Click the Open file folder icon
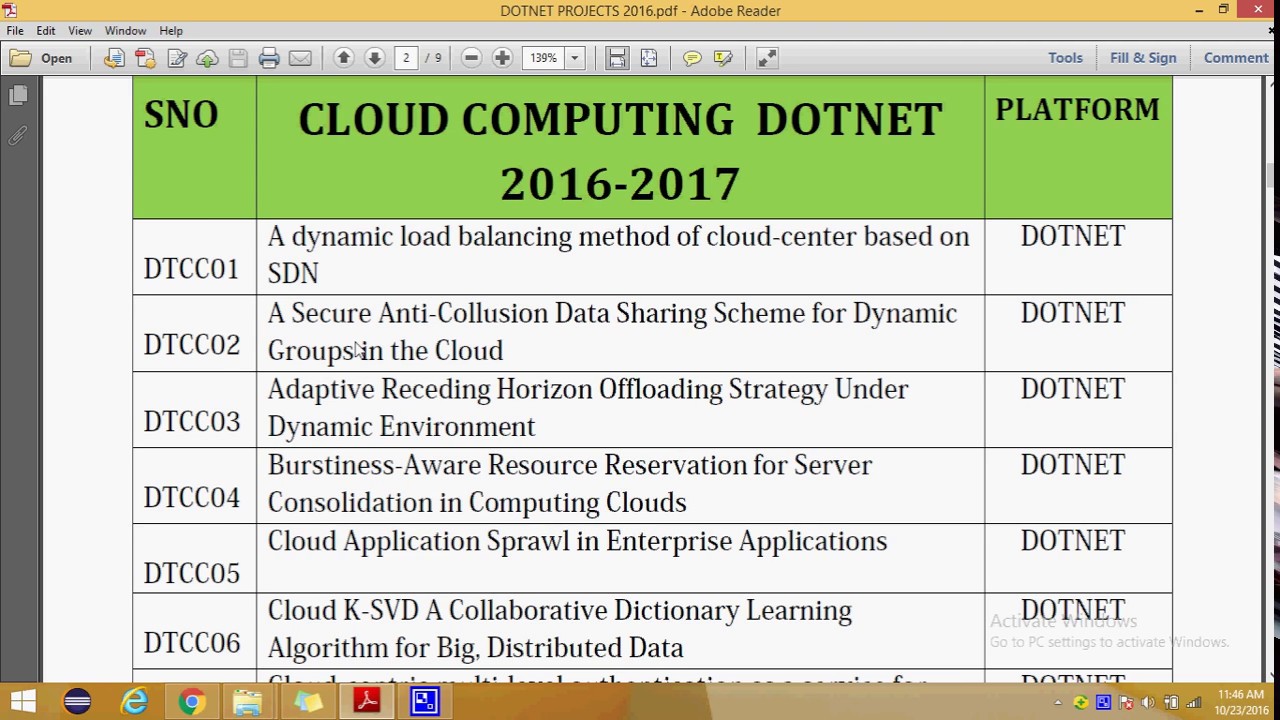The width and height of the screenshot is (1280, 720). click(x=20, y=58)
